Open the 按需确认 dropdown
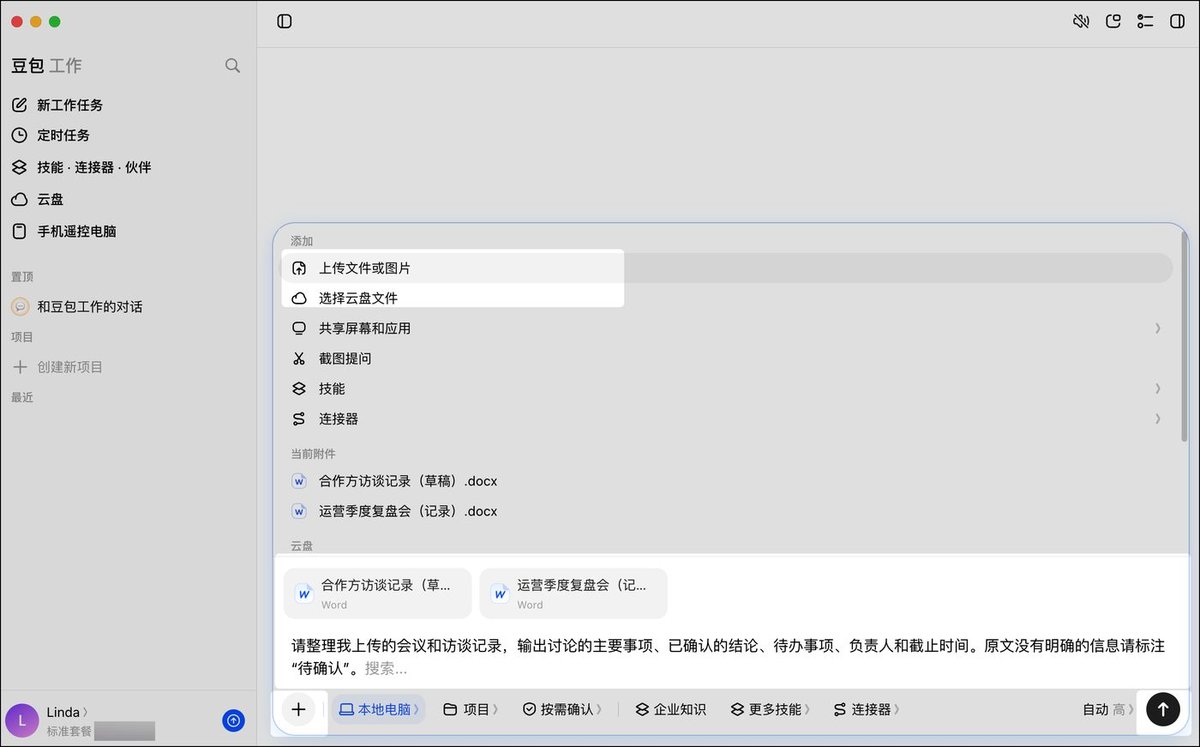The width and height of the screenshot is (1200, 747). [562, 709]
